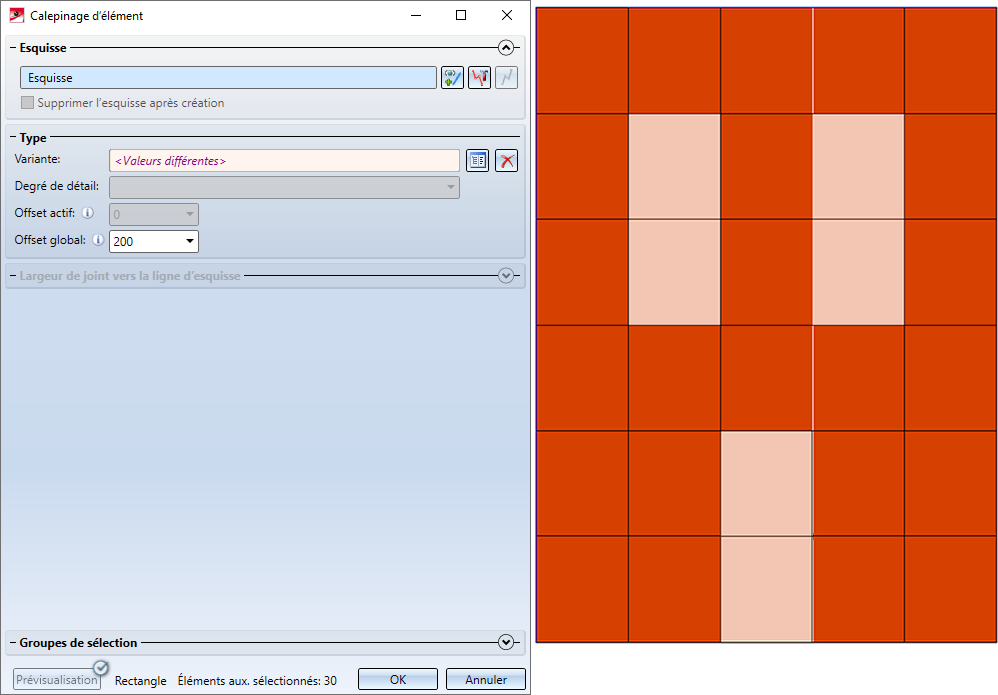
Task: Select the light tile in the bottom row
Action: pos(766,589)
